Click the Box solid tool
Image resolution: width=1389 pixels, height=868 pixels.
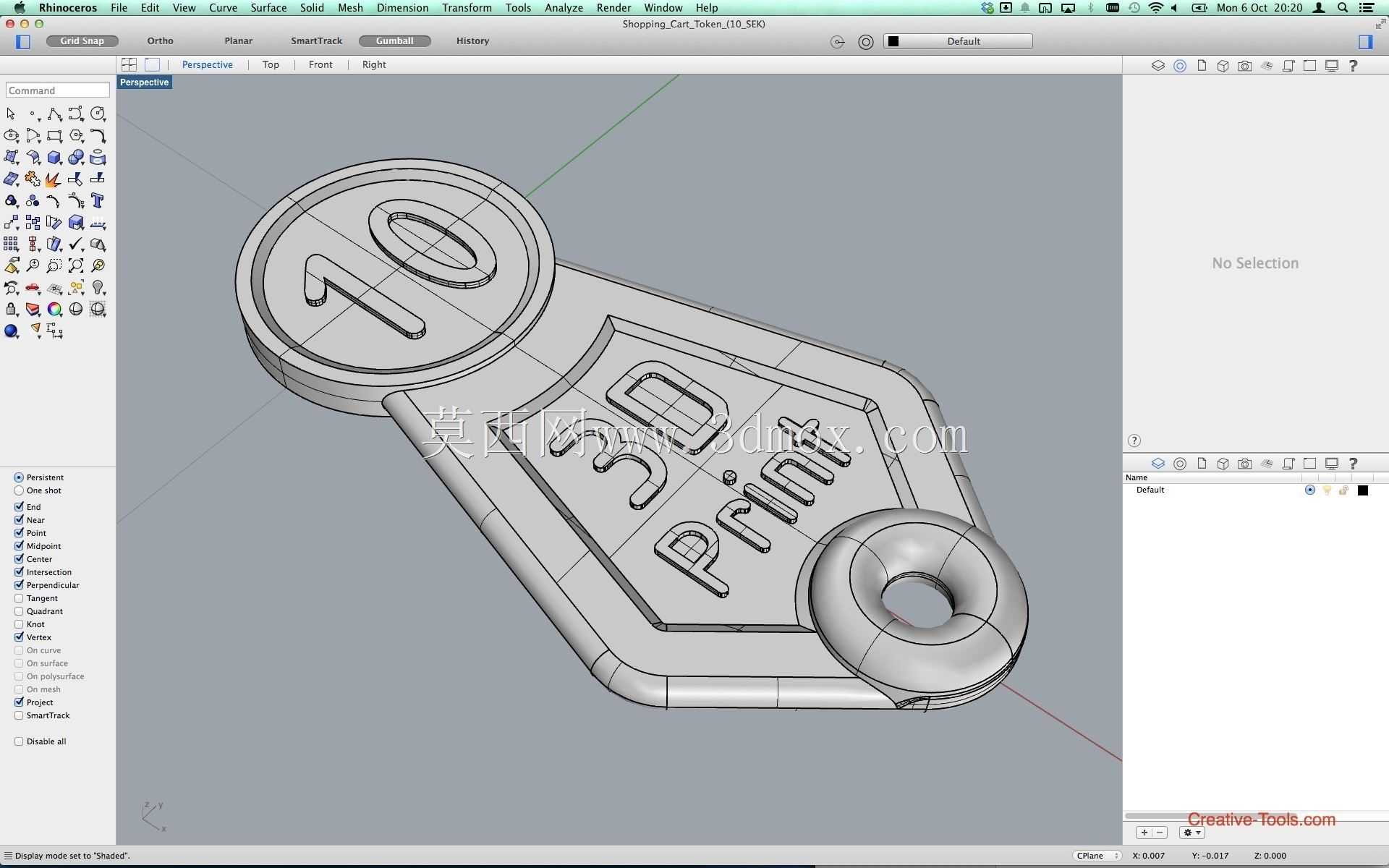54,158
